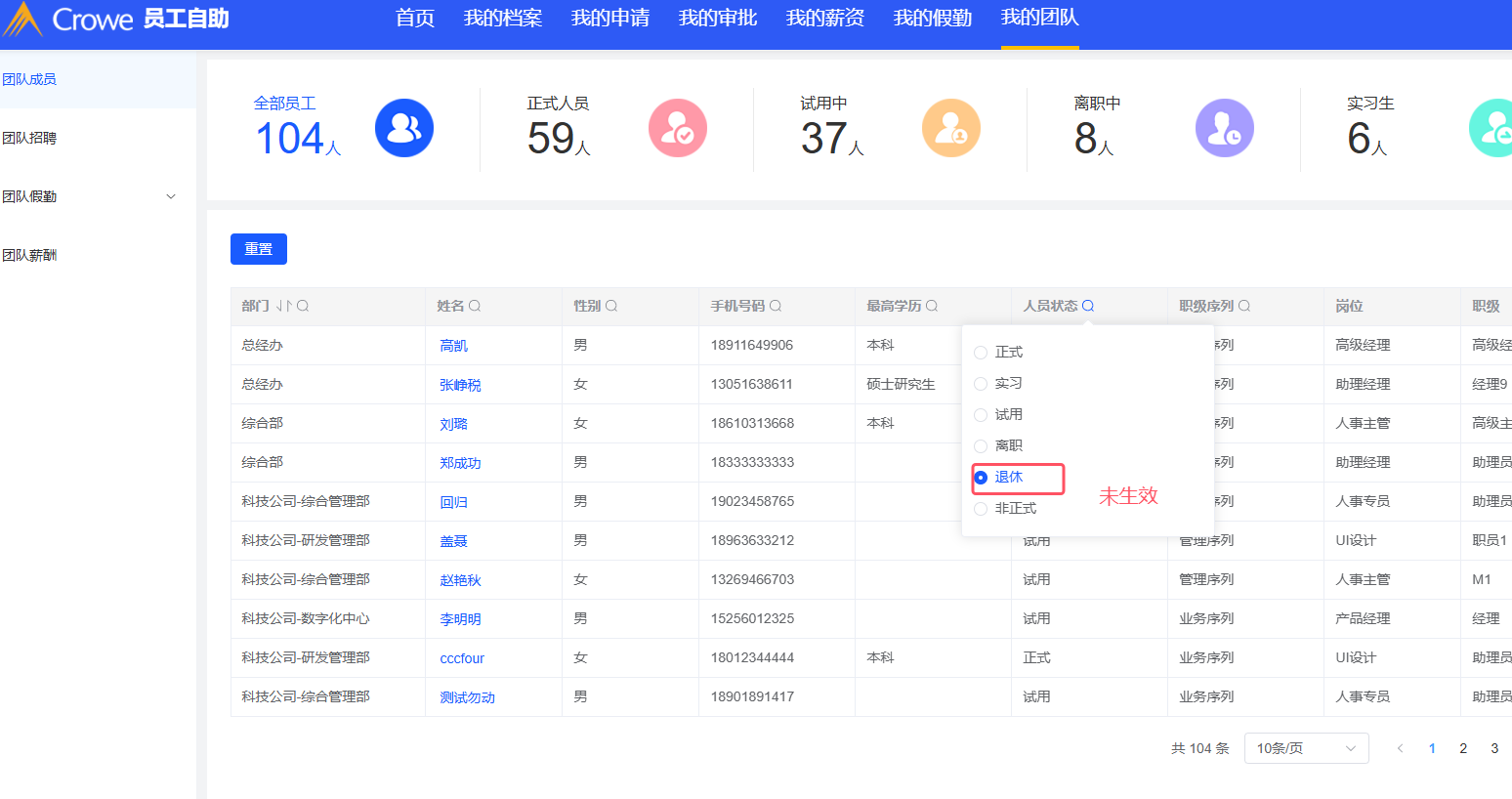
Task: Click search icon in 最高学历 column header
Action: (x=932, y=306)
